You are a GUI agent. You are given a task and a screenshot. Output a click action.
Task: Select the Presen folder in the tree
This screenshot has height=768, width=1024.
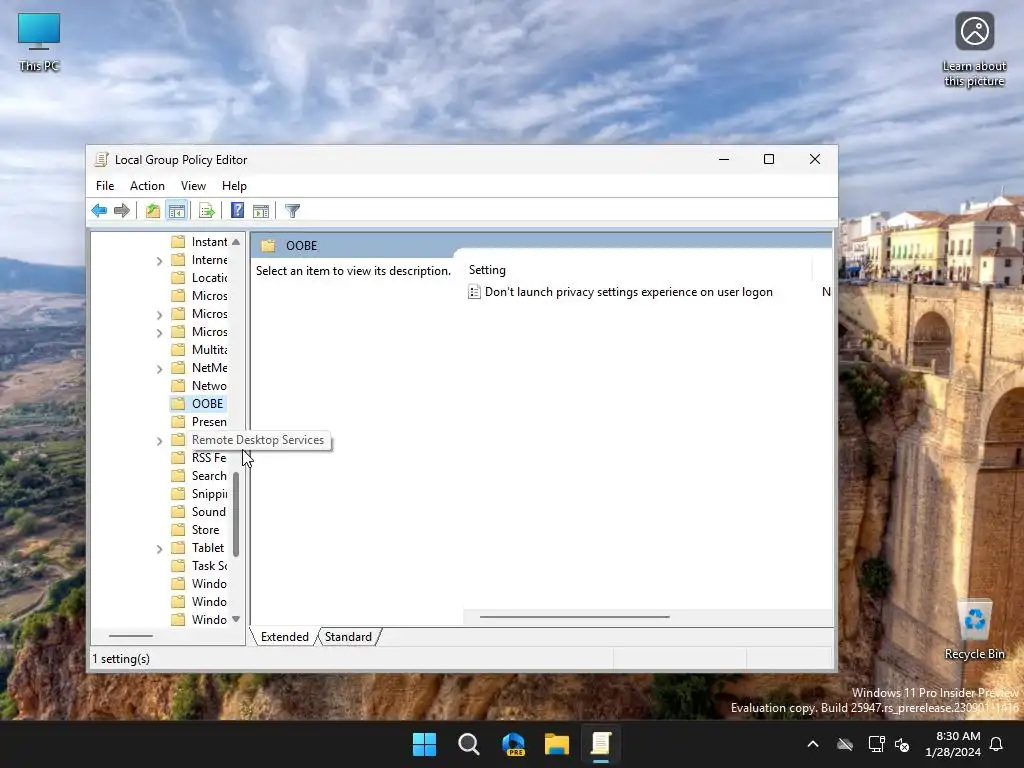[209, 422]
